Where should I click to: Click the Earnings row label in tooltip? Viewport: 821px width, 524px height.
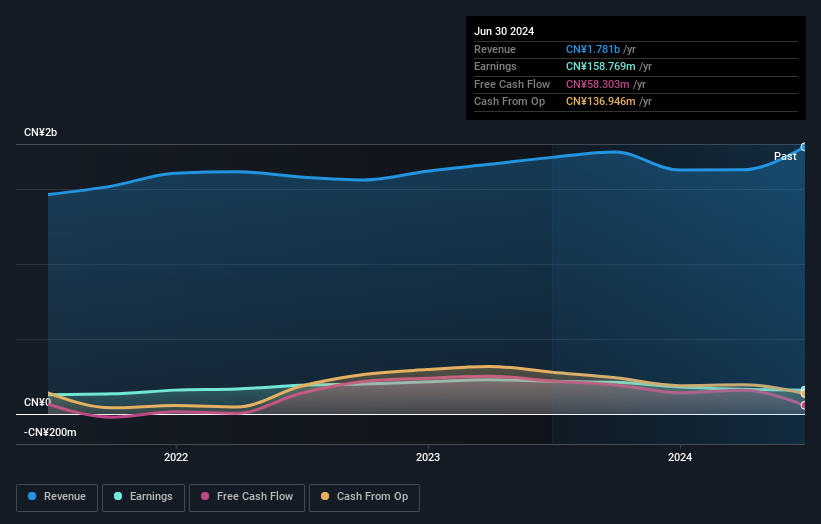click(x=495, y=66)
